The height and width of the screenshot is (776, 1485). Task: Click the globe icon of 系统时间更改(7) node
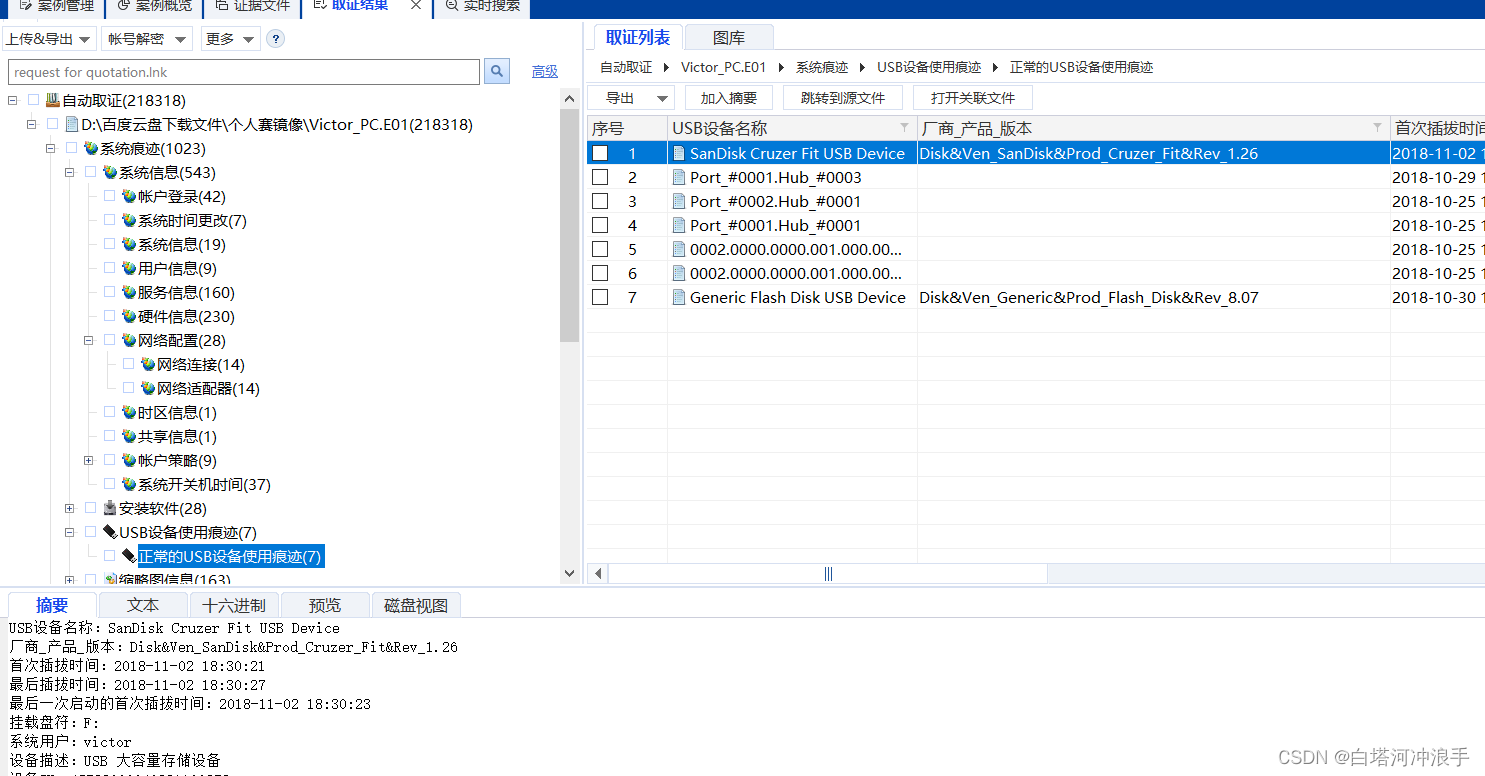tap(129, 220)
